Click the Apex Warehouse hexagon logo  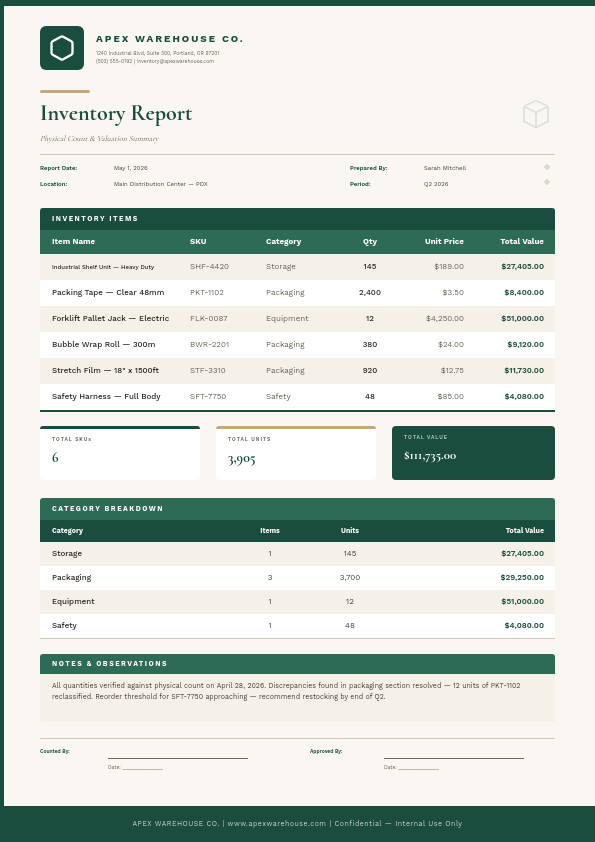[62, 48]
